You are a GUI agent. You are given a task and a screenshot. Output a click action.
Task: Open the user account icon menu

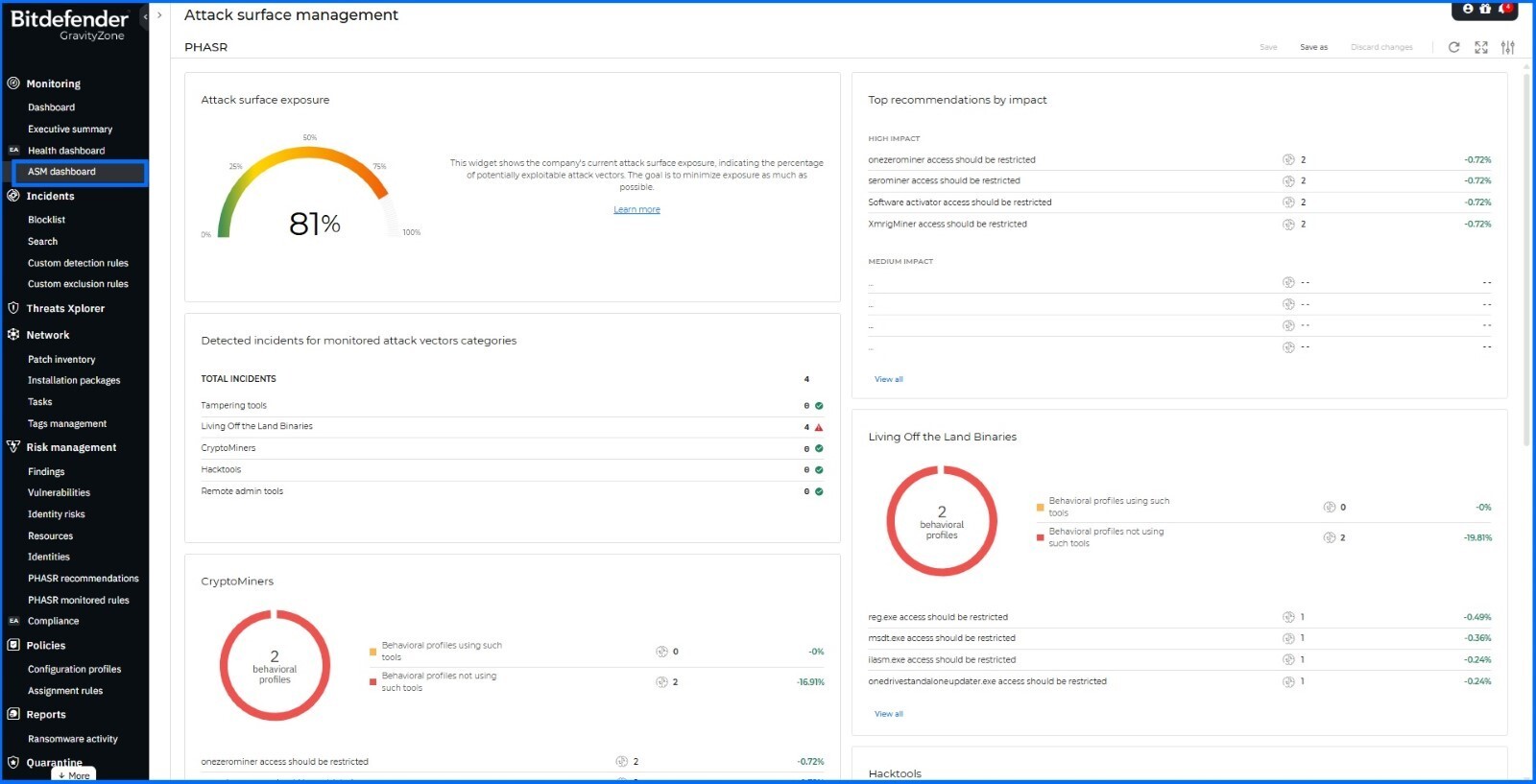click(x=1467, y=9)
